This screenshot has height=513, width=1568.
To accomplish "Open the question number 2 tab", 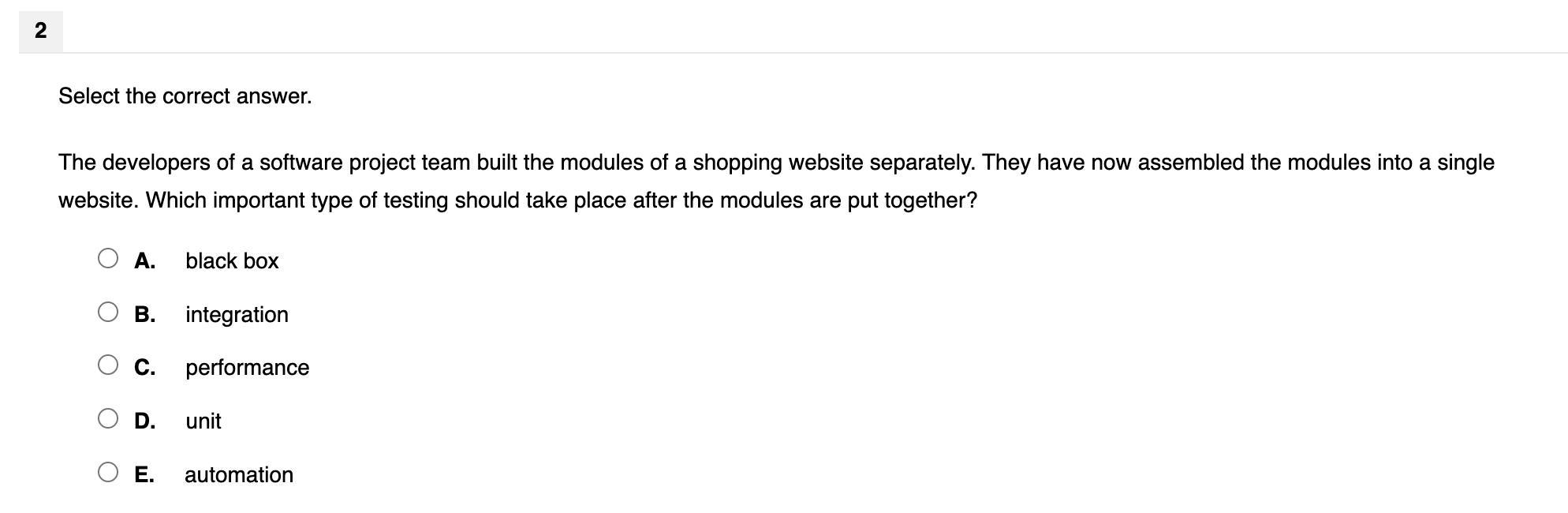I will pos(41,32).
